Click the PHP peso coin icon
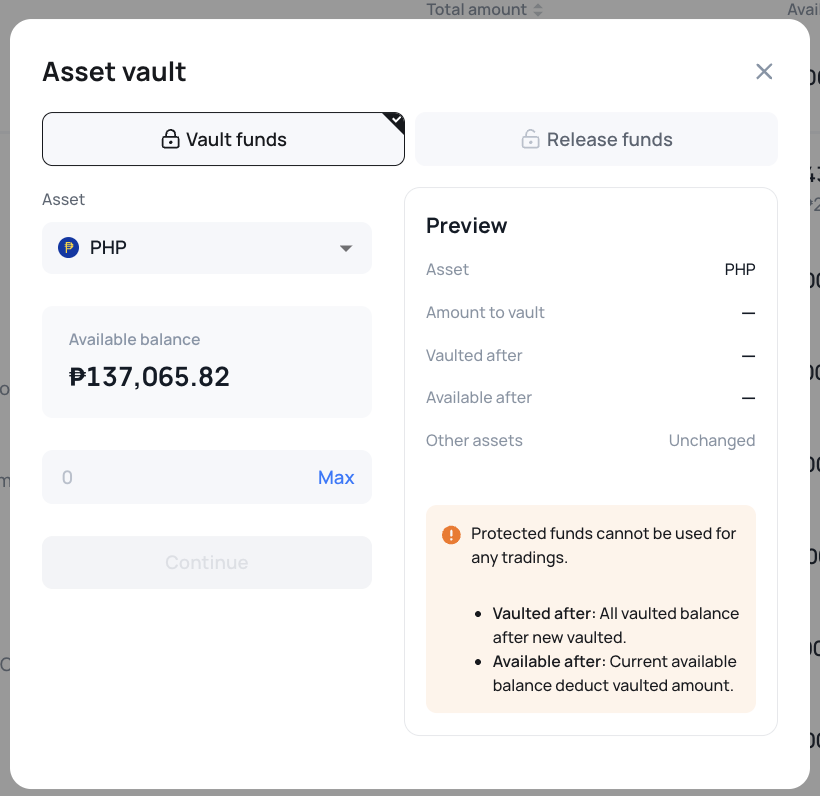 [x=69, y=247]
